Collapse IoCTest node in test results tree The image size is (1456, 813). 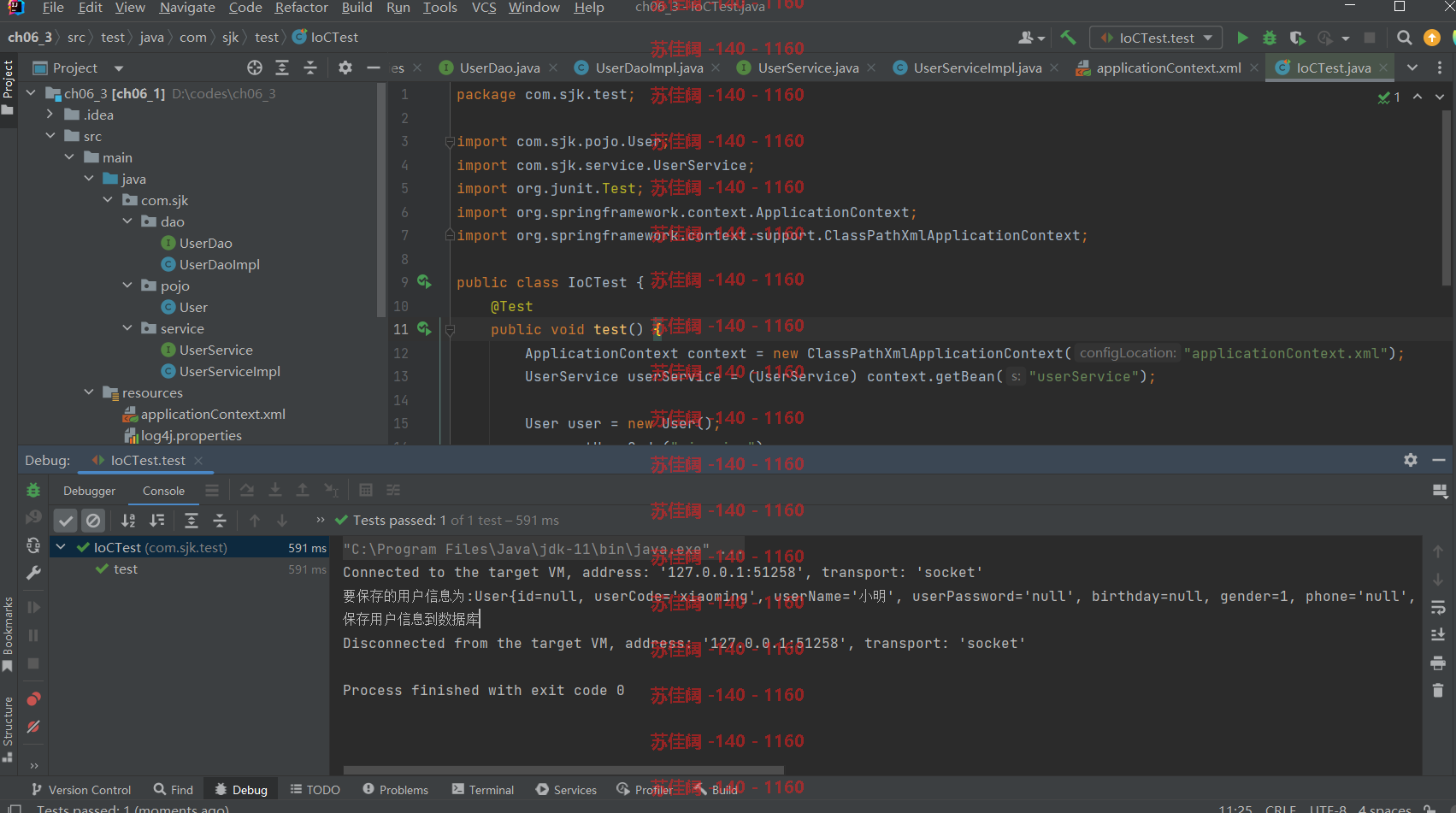(x=62, y=546)
